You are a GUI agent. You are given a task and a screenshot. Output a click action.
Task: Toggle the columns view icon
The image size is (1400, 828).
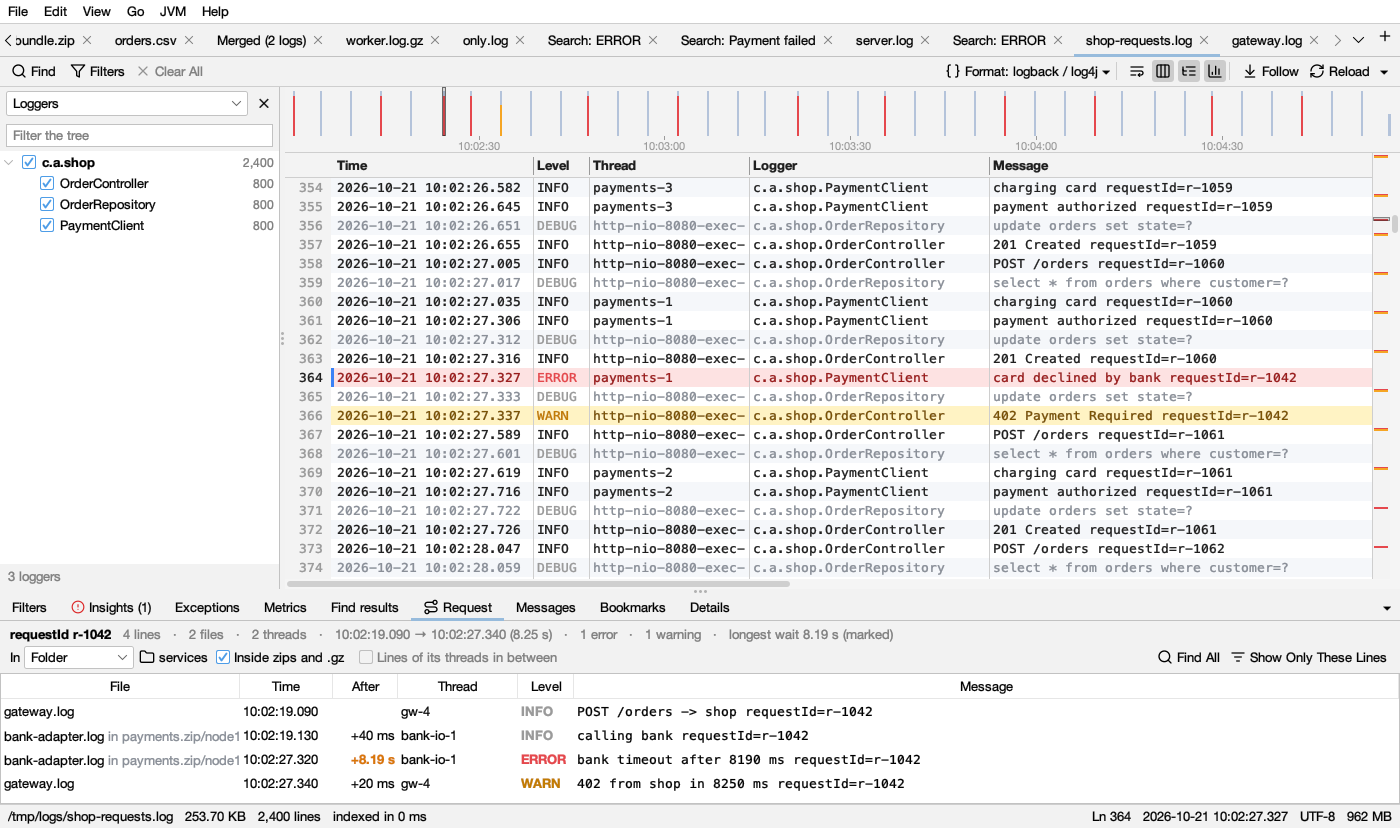tap(1163, 71)
